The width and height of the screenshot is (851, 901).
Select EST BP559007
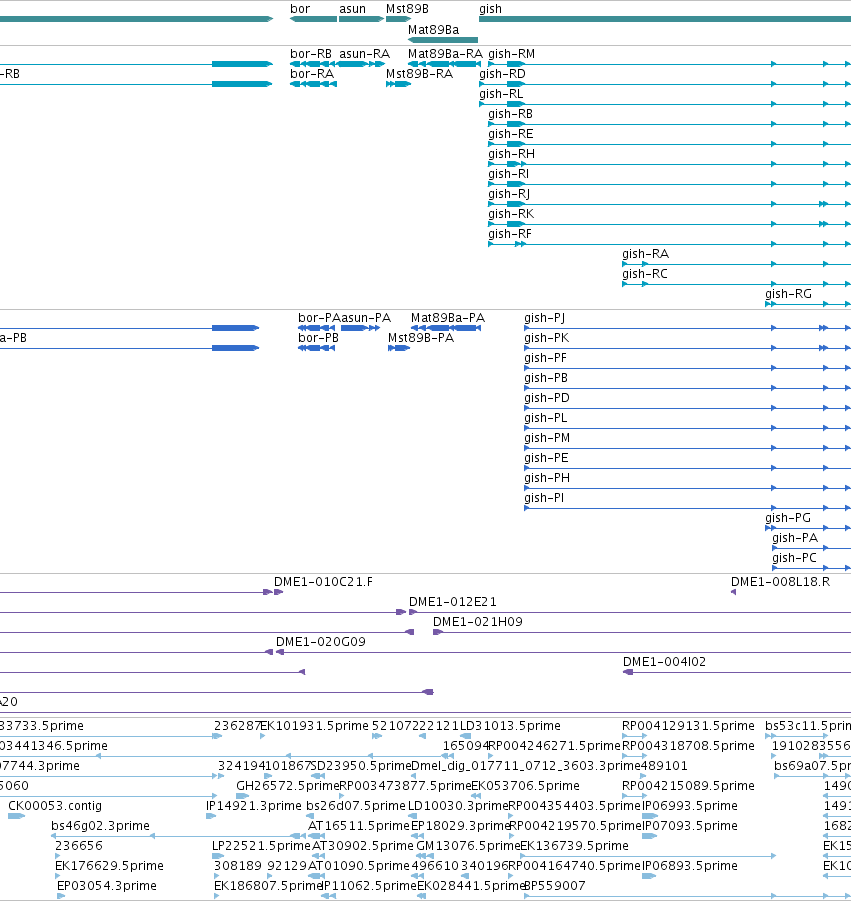[555, 885]
